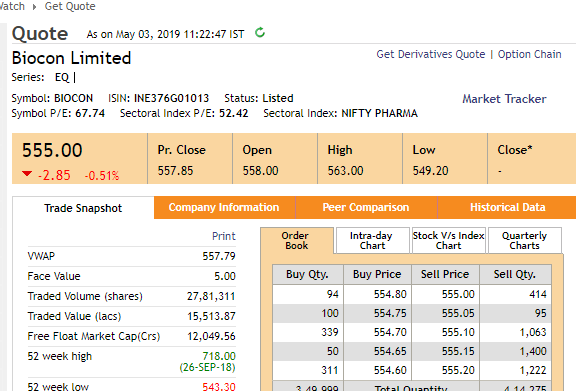The width and height of the screenshot is (576, 391).
Task: Open Get Derivatives Quote link
Action: point(431,54)
